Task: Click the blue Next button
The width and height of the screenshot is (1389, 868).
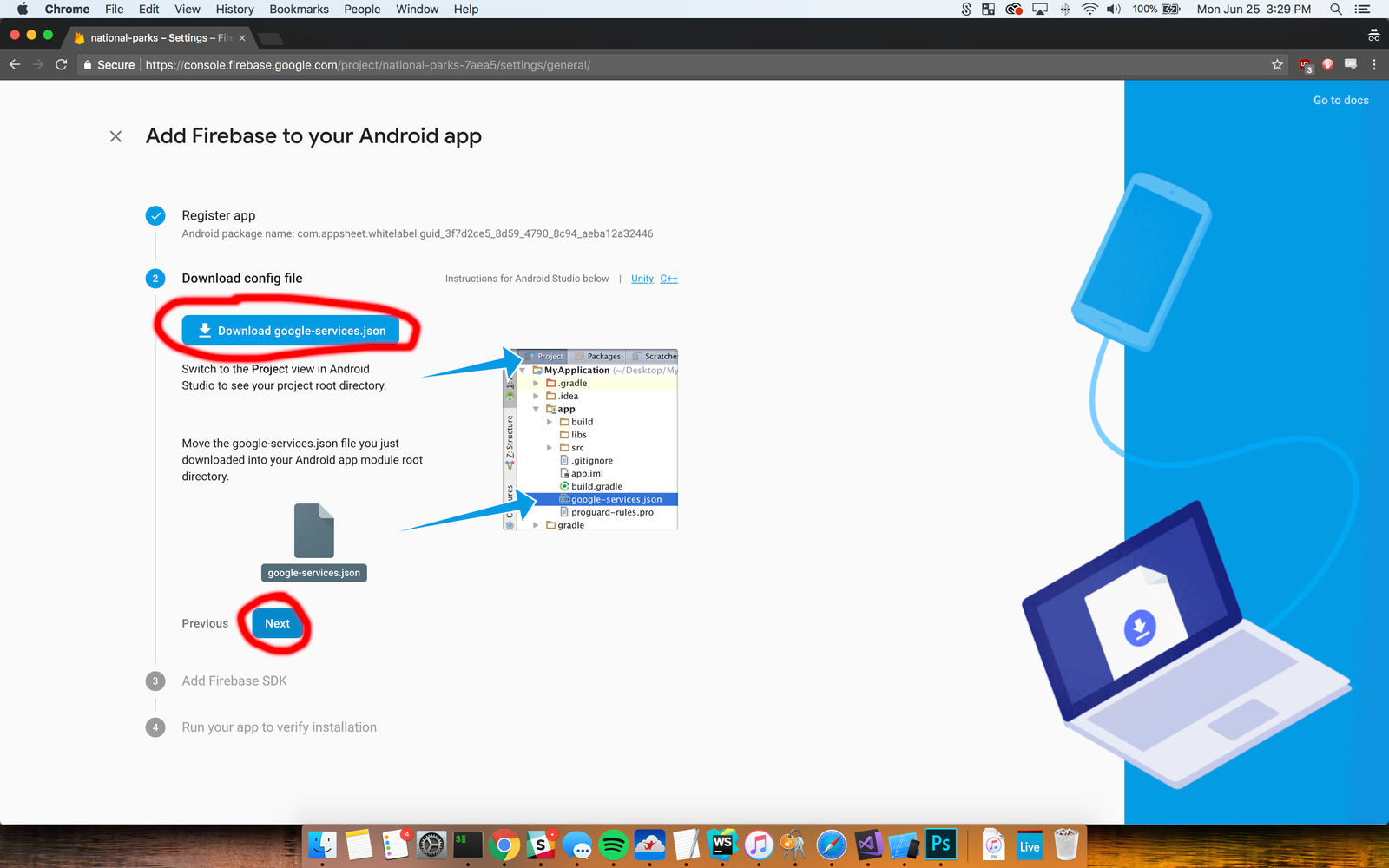Action: point(277,623)
